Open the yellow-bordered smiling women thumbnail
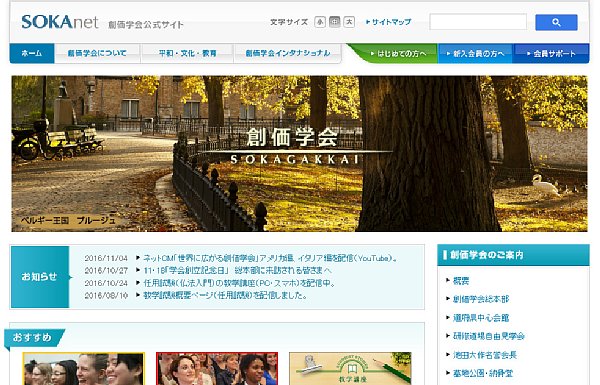Viewport: 600px width, 385px height. click(83, 369)
